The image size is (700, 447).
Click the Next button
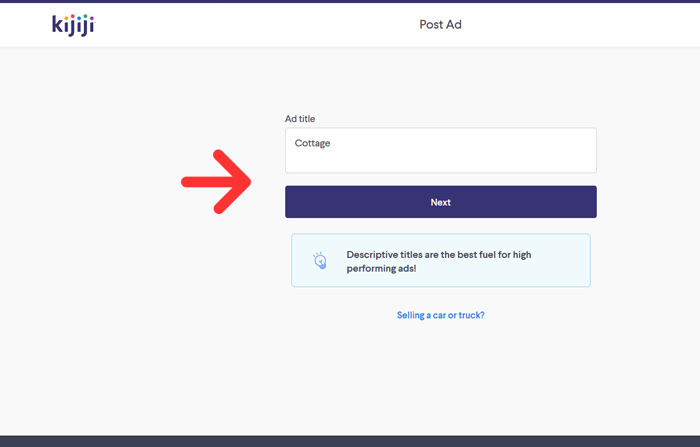(x=441, y=202)
